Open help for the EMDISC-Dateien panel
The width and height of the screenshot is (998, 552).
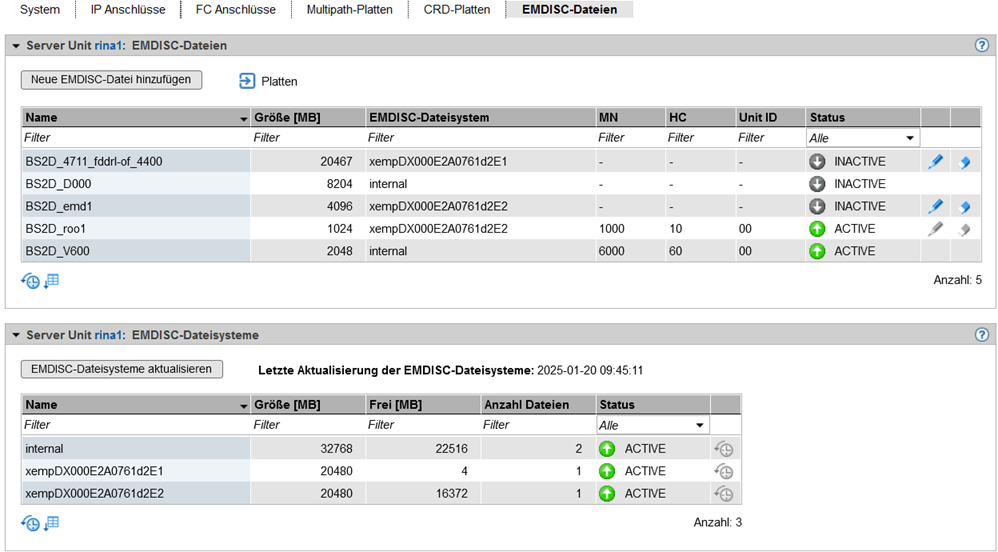[981, 46]
